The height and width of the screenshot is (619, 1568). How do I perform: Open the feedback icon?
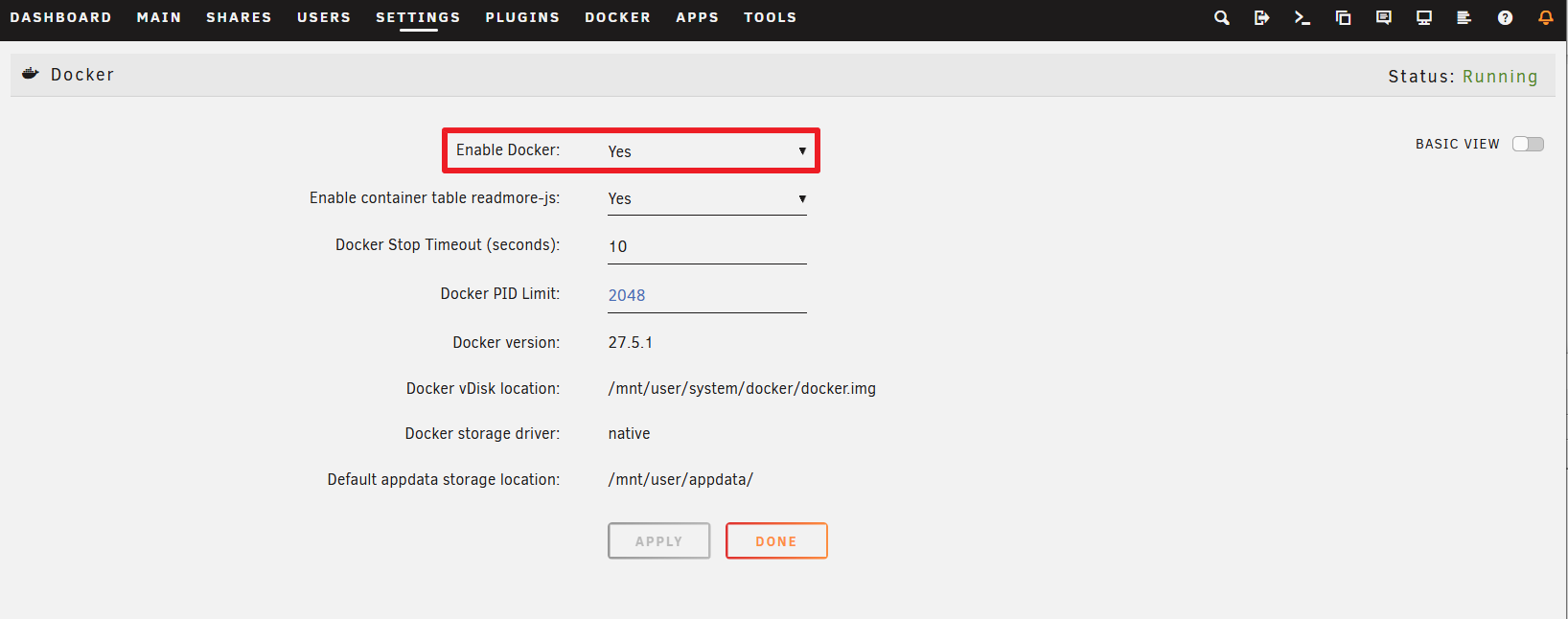pyautogui.click(x=1383, y=17)
